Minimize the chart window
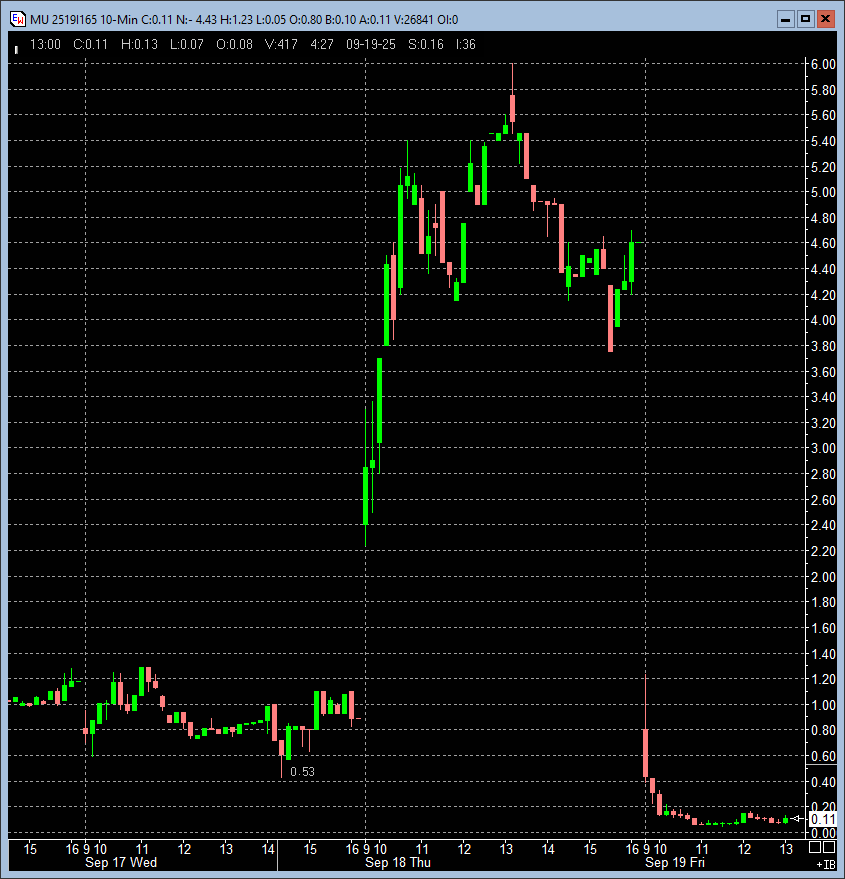Screen dimensions: 845x879 pos(787,19)
